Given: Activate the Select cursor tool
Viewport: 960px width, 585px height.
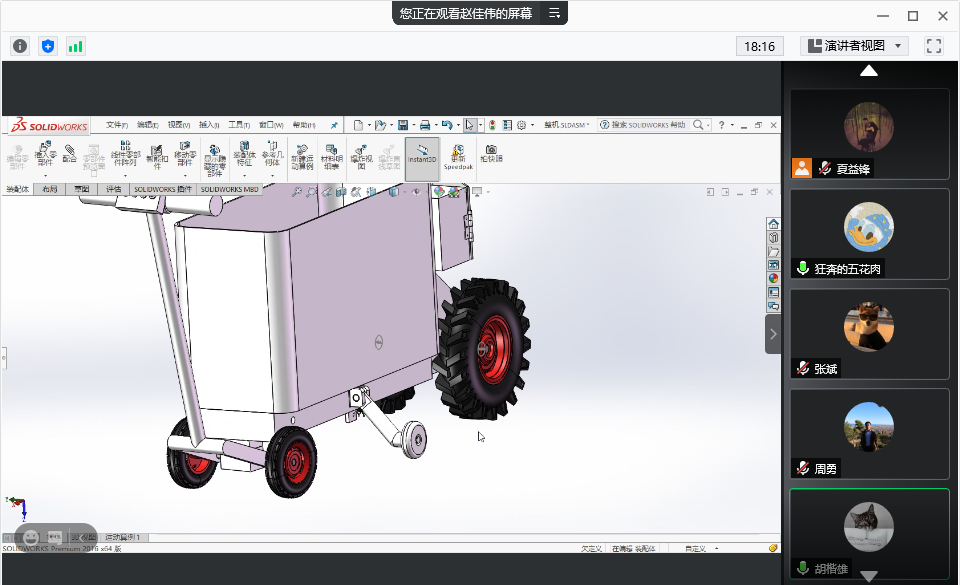Looking at the screenshot, I should [469, 125].
